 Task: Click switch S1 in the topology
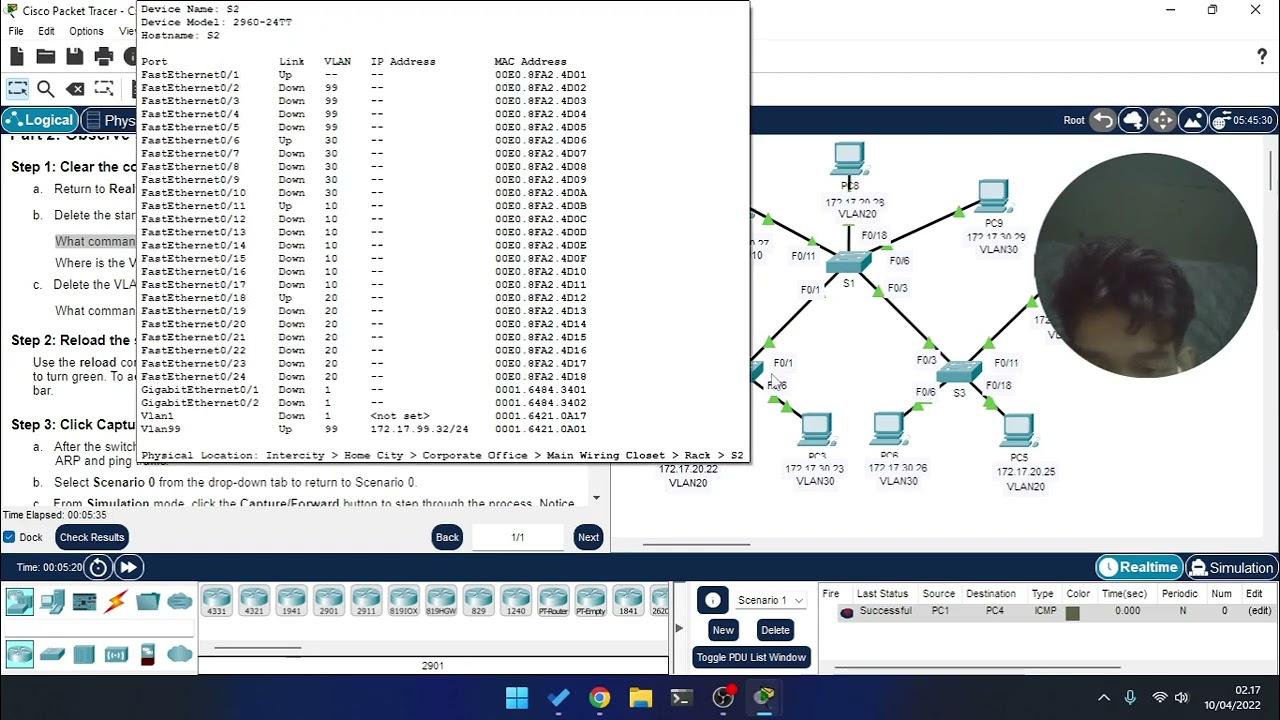pos(848,263)
